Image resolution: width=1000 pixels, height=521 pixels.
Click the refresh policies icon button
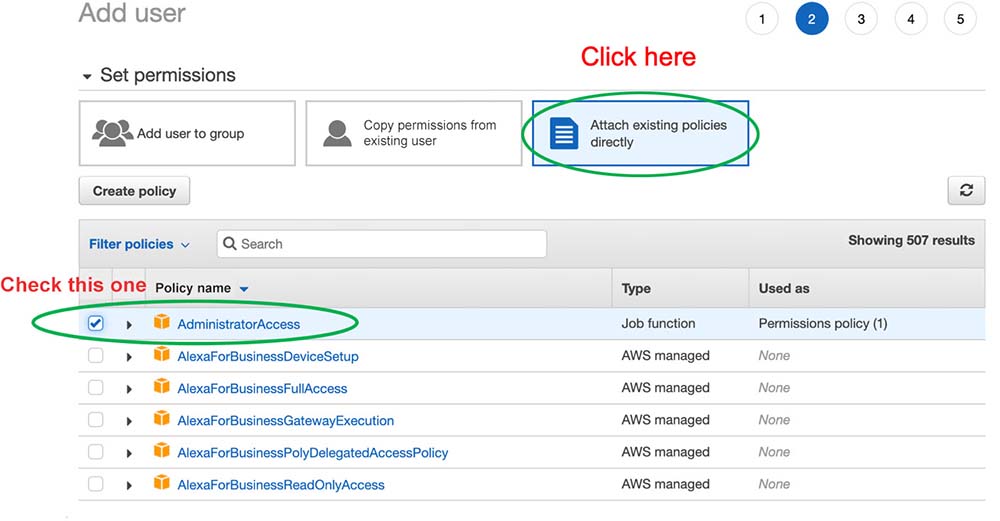click(x=965, y=191)
